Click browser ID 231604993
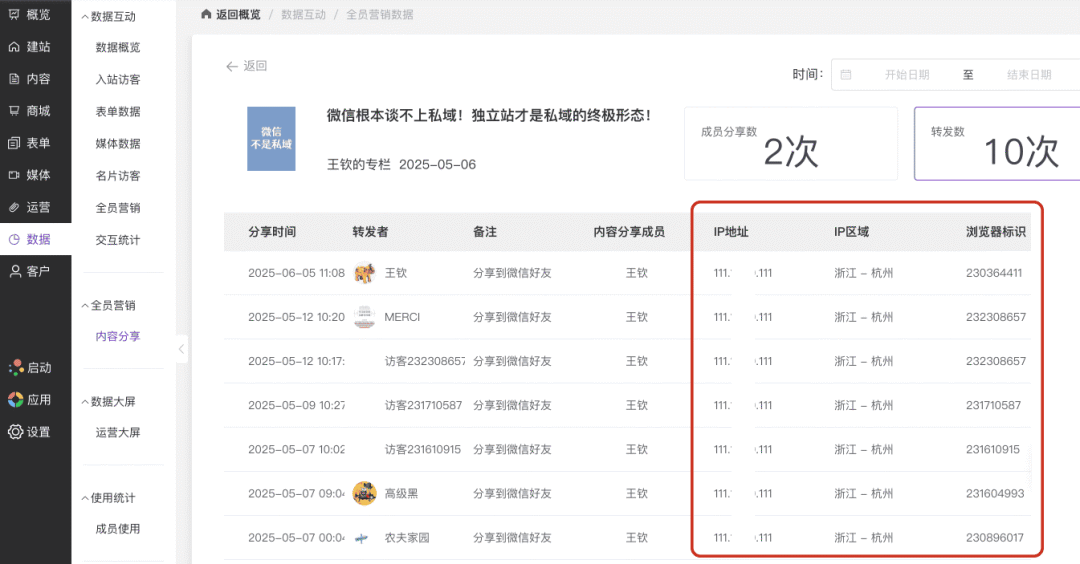 click(995, 494)
